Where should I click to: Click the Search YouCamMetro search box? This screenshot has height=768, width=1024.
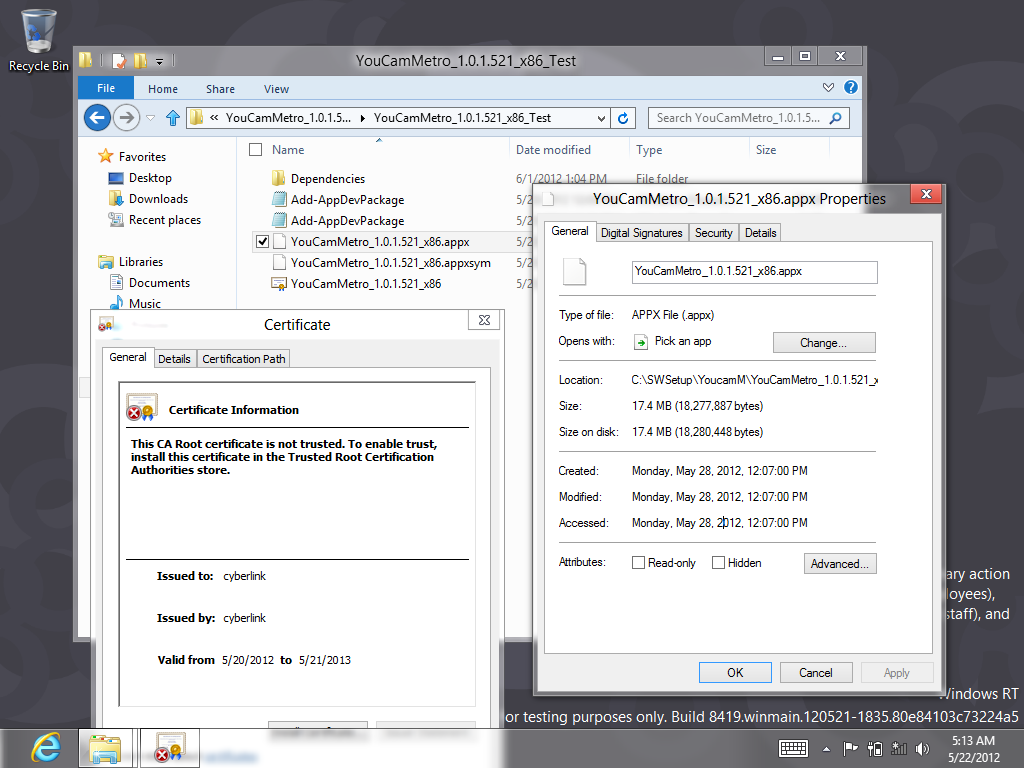coord(740,118)
